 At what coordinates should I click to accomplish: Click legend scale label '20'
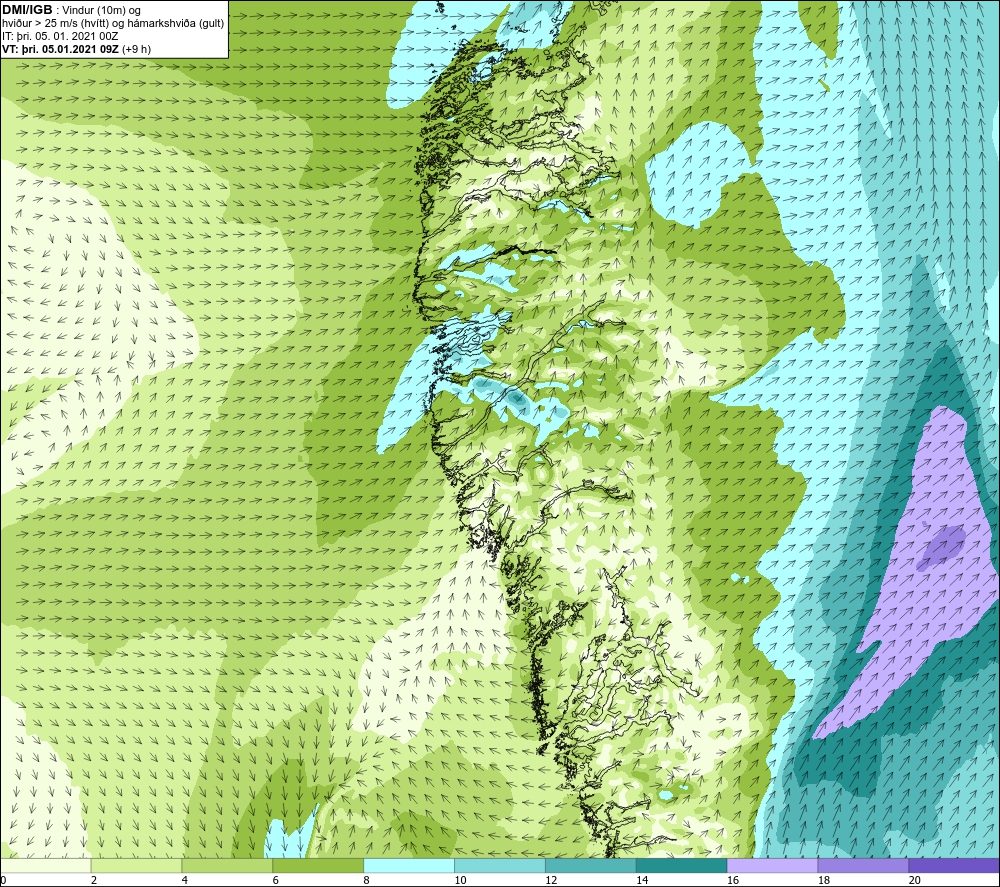click(x=915, y=880)
